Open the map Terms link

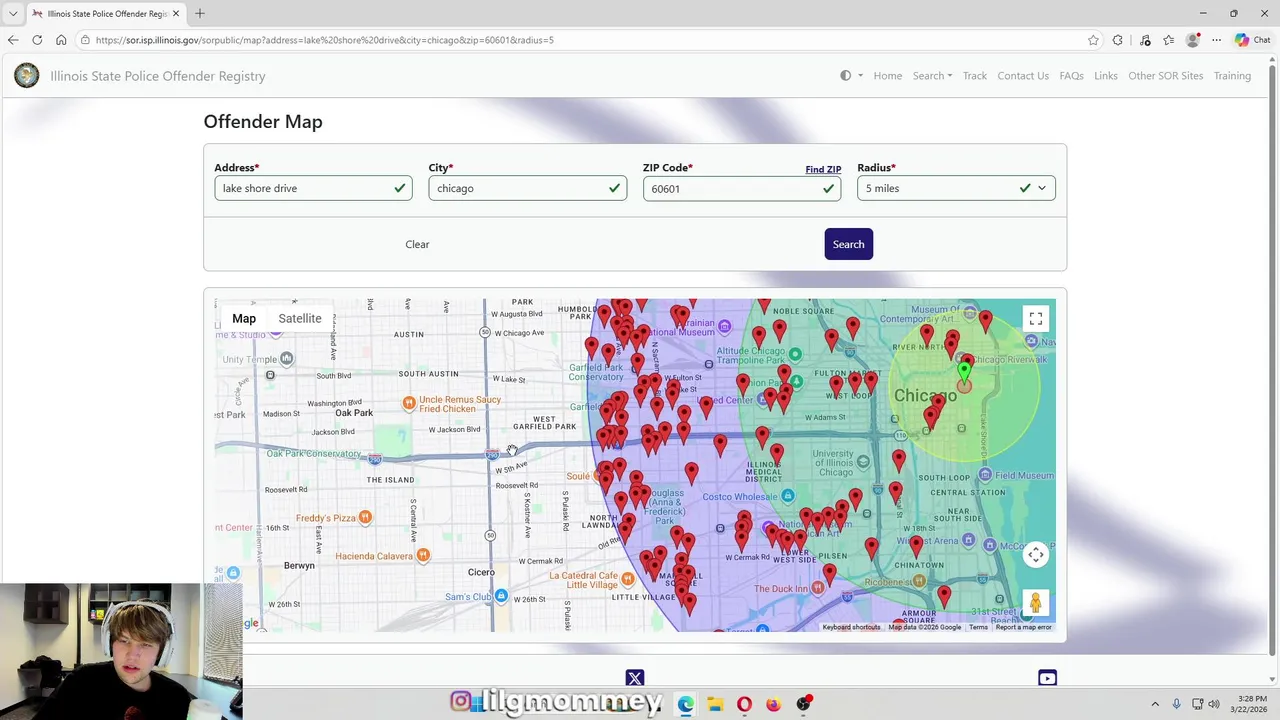pyautogui.click(x=978, y=627)
